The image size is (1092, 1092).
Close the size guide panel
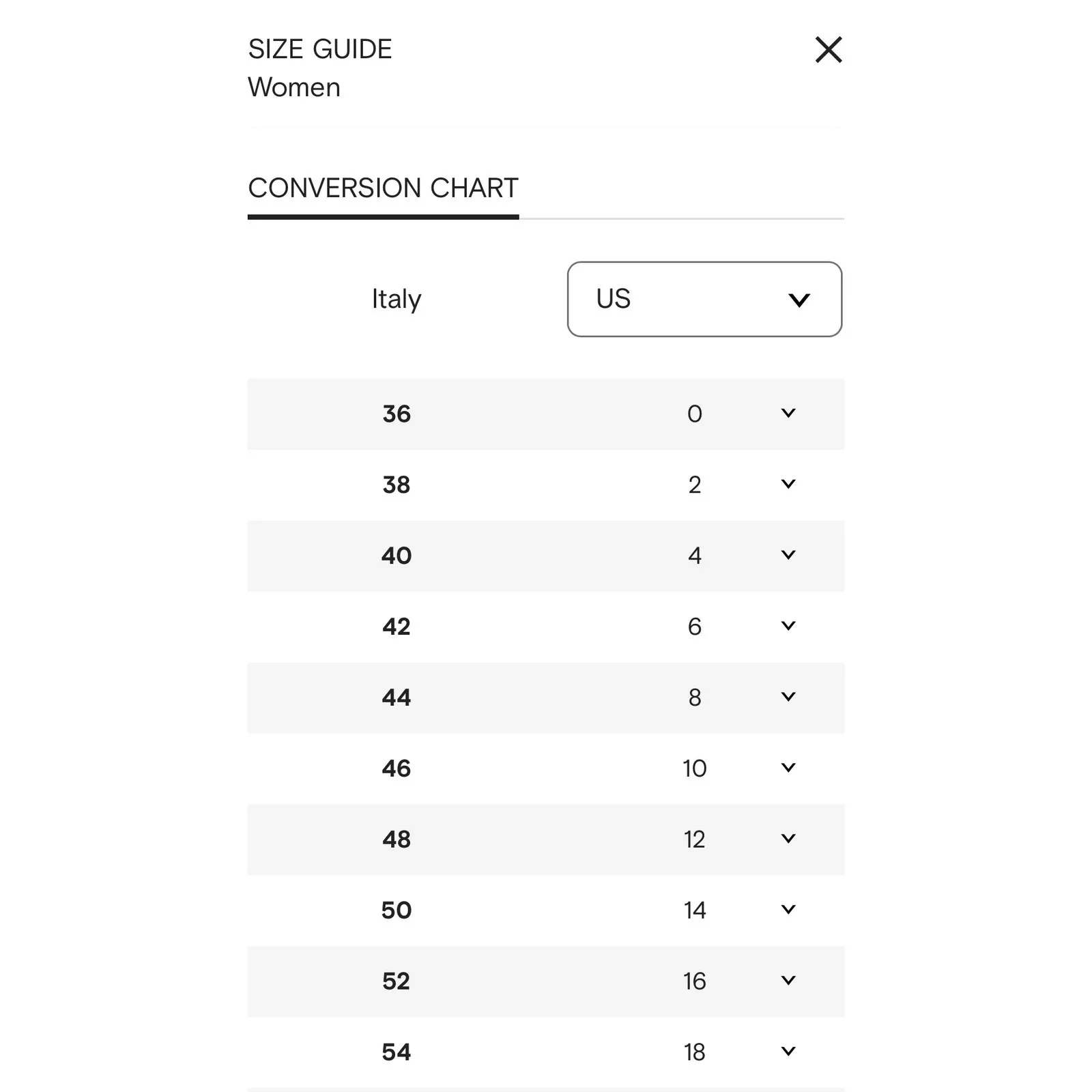(x=829, y=50)
